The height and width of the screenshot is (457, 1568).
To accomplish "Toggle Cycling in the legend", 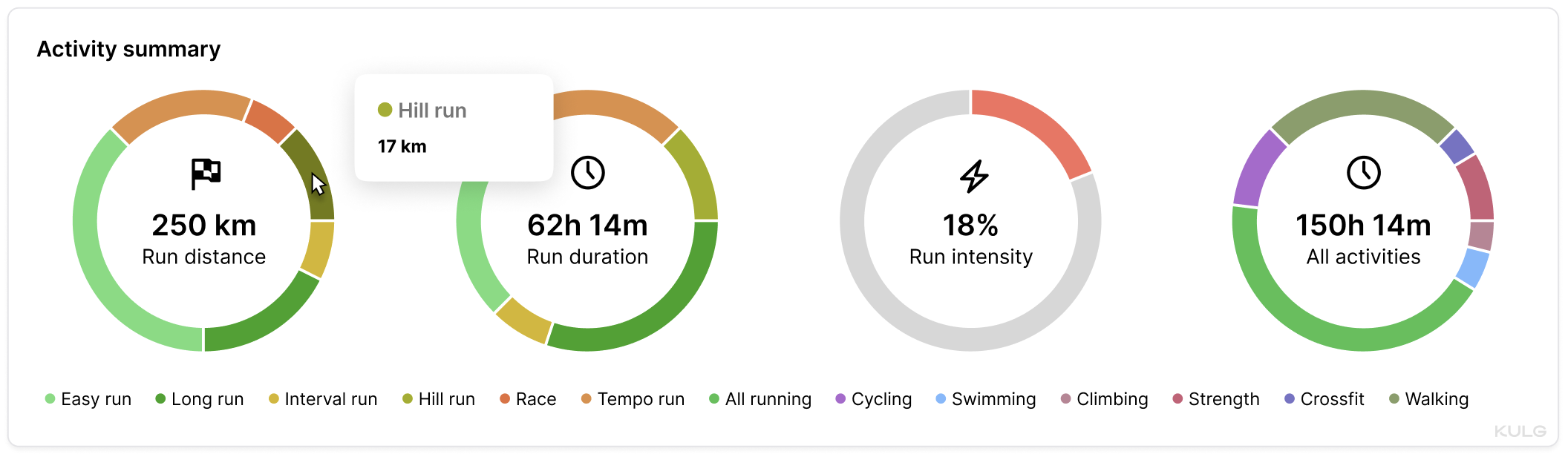I will 873,399.
